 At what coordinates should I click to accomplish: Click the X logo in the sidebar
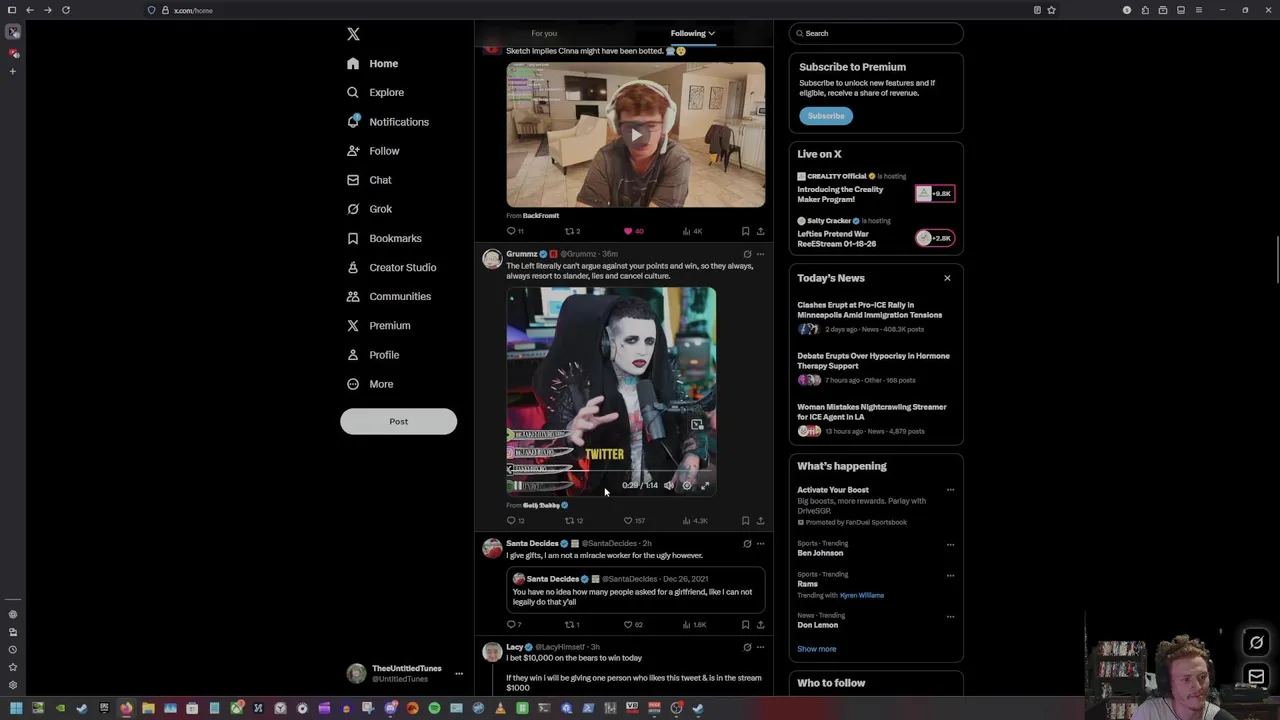tap(353, 34)
